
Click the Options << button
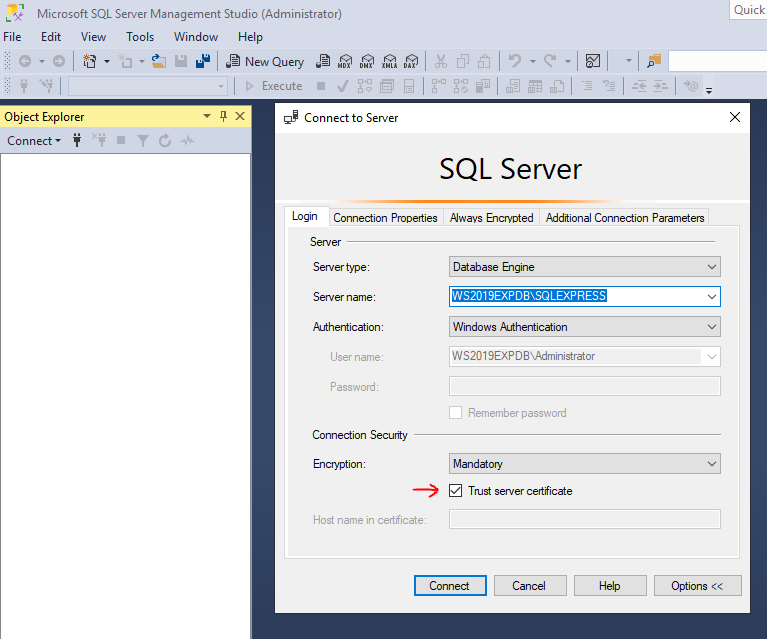click(697, 586)
